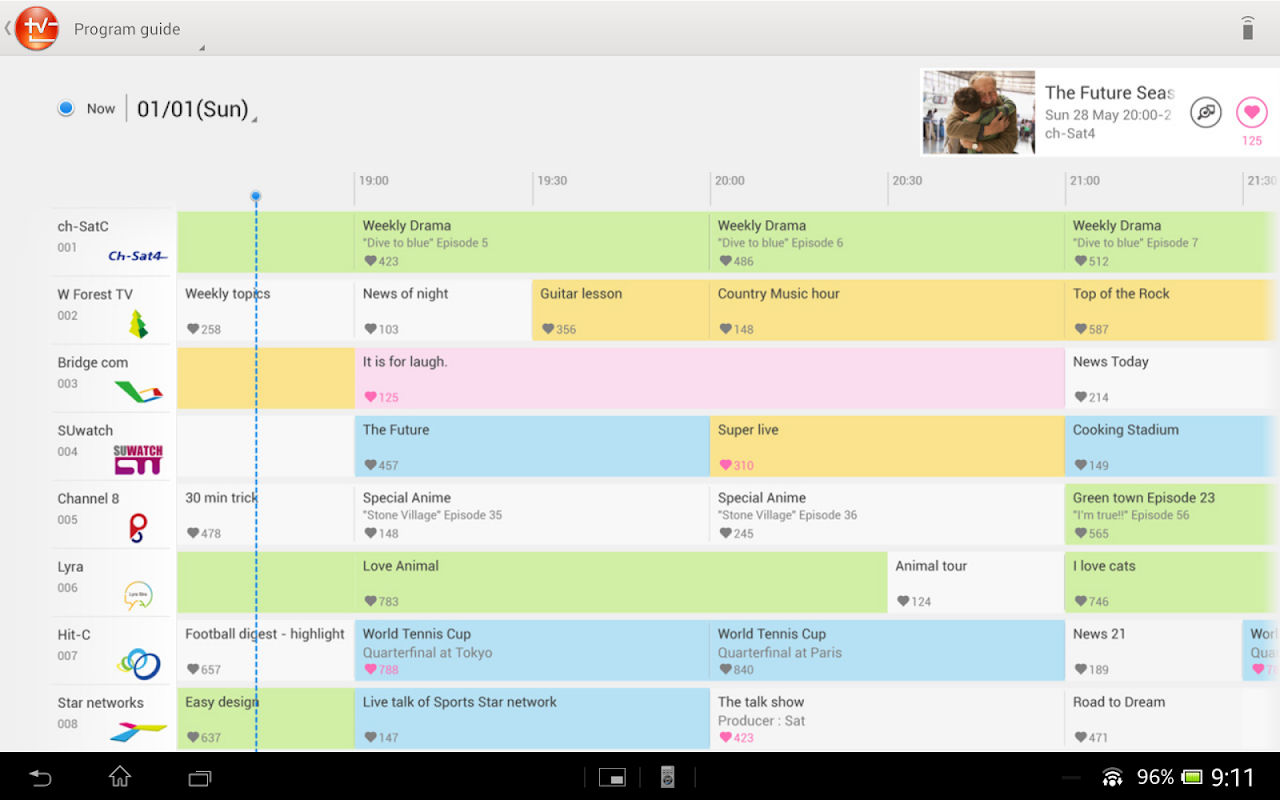Tap the 9:11 clock in status bar

[1232, 777]
